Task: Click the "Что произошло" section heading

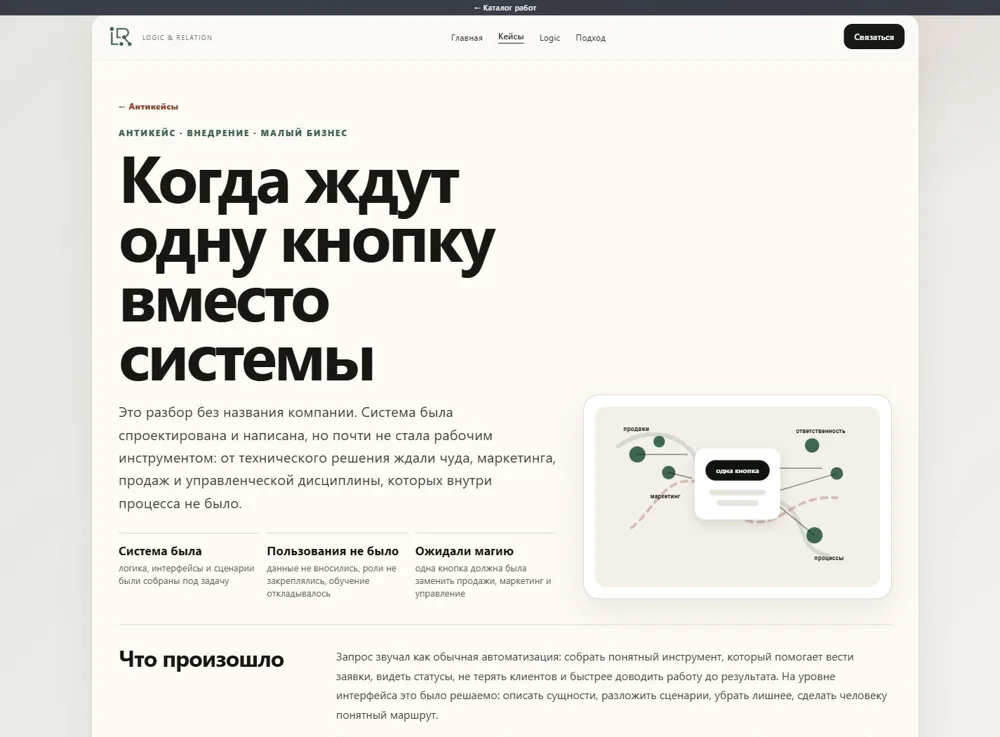Action: (x=201, y=659)
